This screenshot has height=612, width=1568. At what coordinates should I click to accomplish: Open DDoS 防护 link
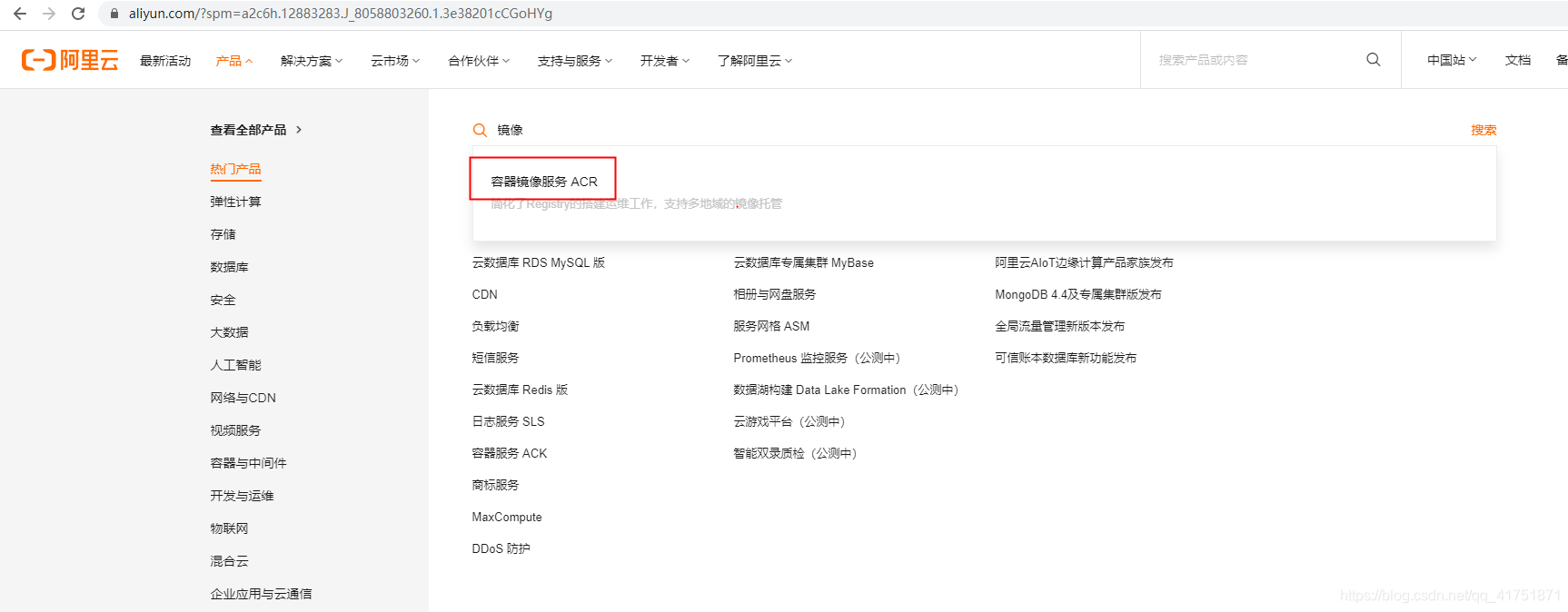[x=501, y=548]
